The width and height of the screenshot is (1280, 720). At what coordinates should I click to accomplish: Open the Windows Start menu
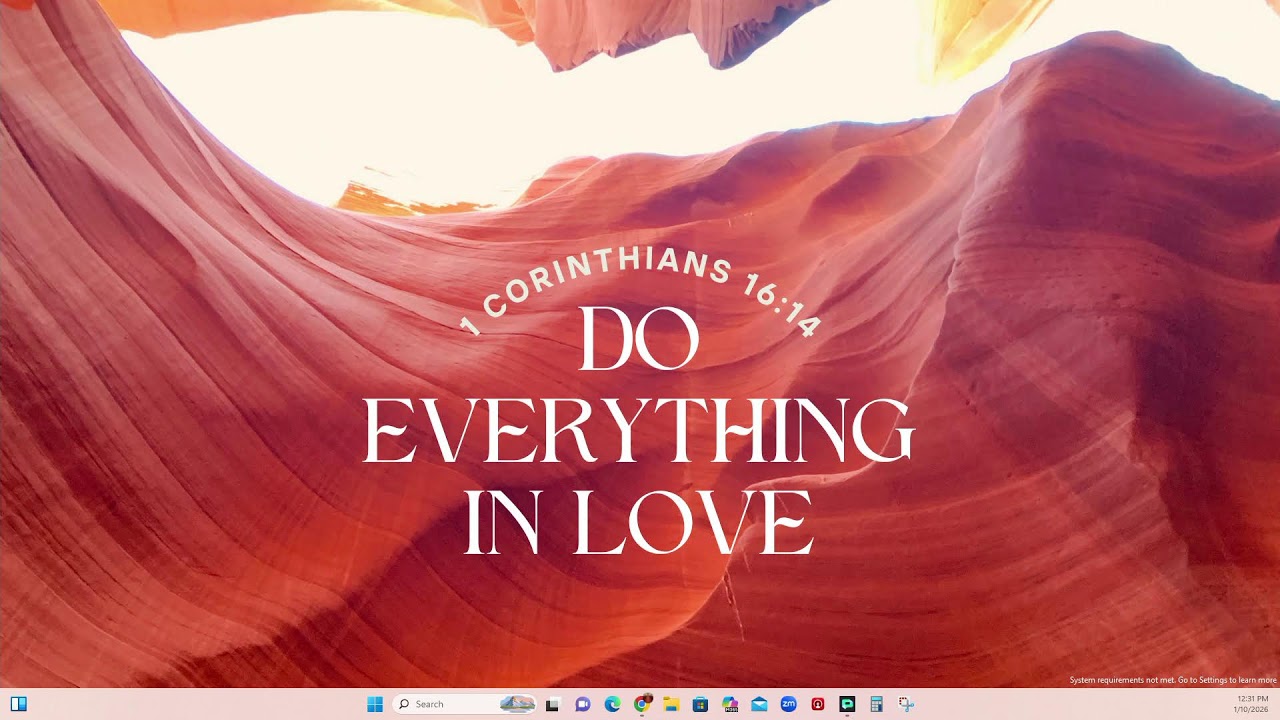[x=375, y=704]
